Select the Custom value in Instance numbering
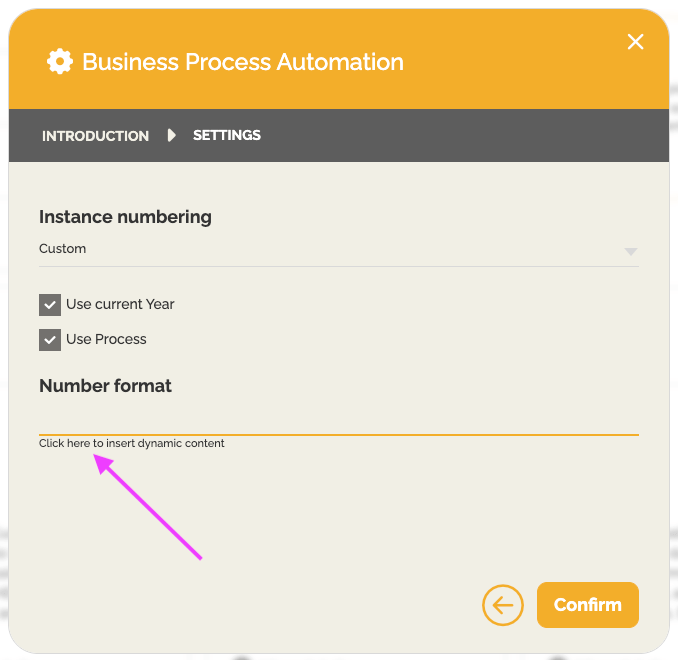The width and height of the screenshot is (678, 660). 63,249
